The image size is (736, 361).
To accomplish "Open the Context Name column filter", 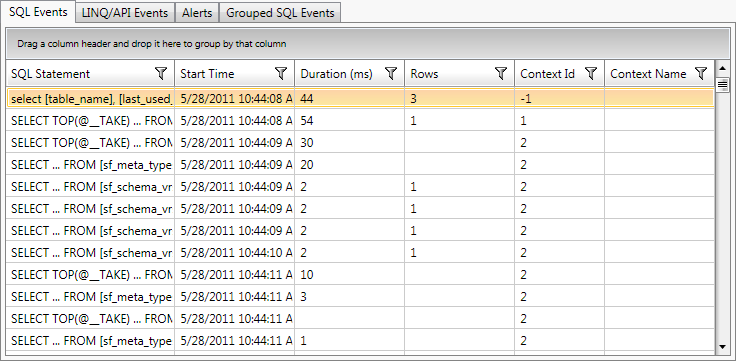I will point(701,73).
